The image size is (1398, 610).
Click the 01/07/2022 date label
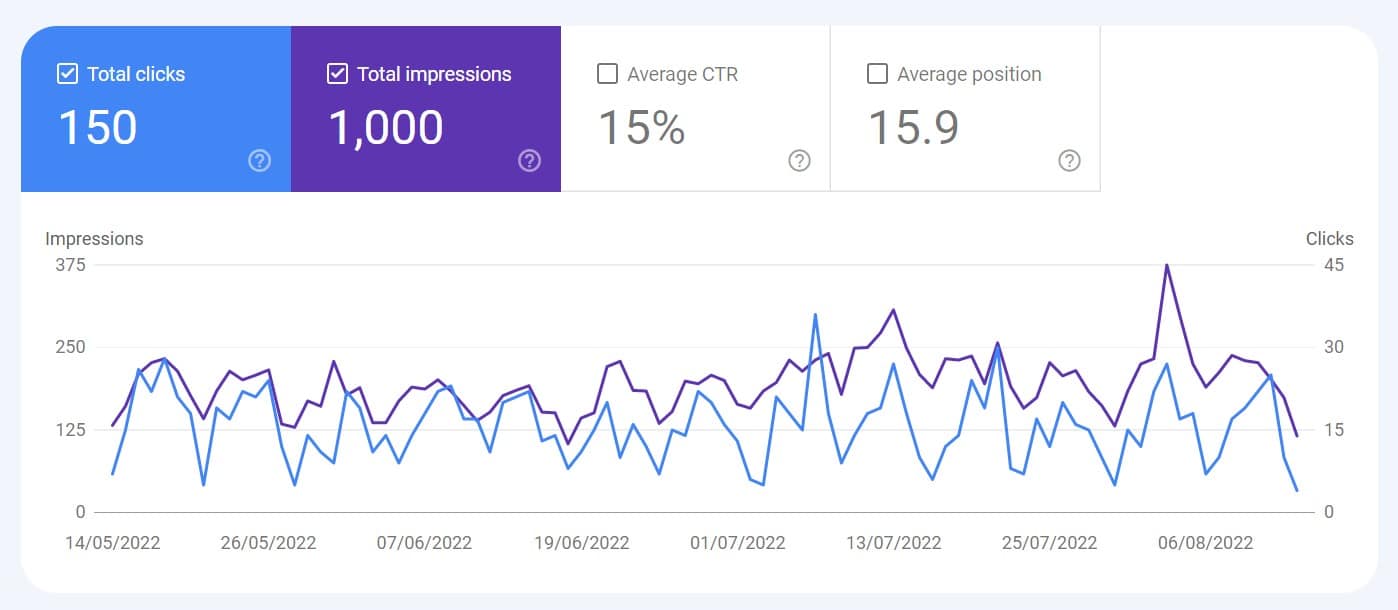click(x=737, y=543)
